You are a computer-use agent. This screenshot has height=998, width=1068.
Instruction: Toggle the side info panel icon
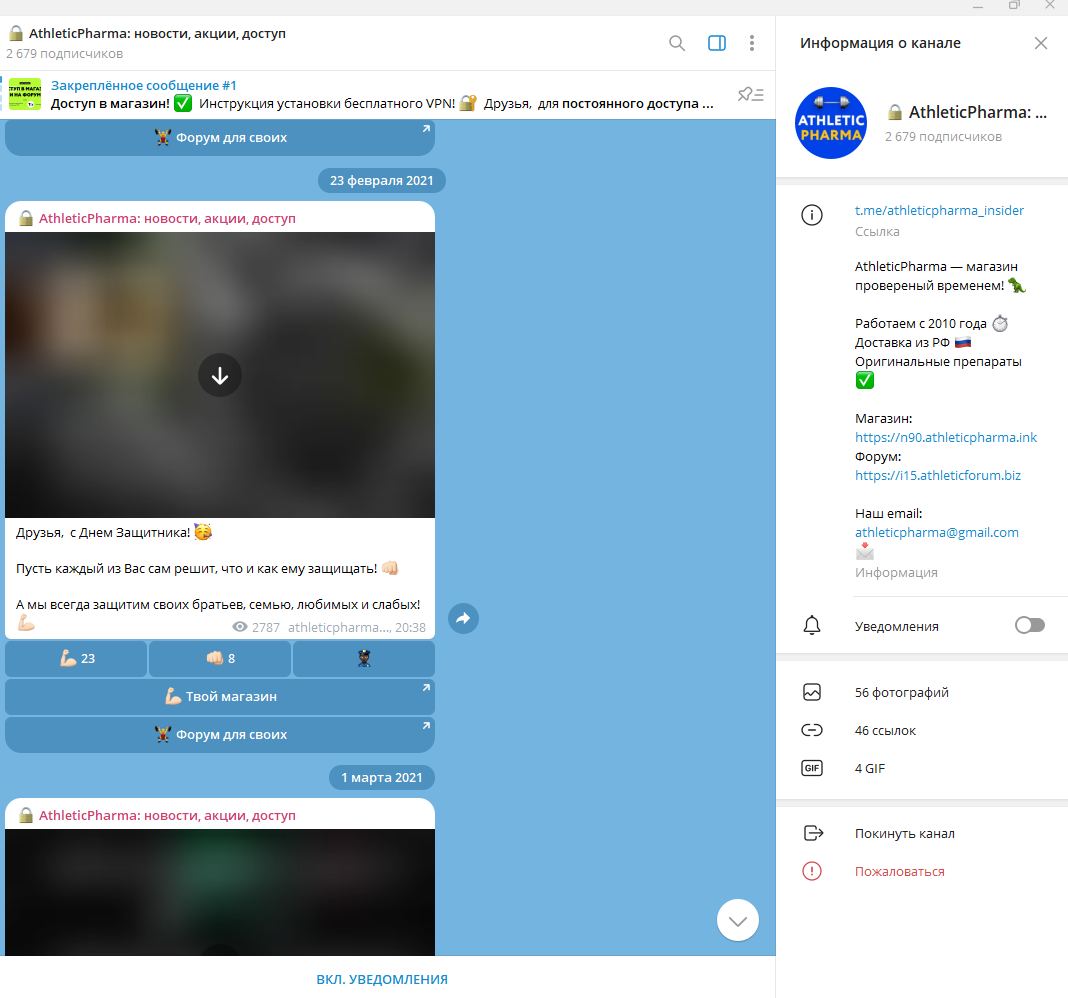point(716,43)
